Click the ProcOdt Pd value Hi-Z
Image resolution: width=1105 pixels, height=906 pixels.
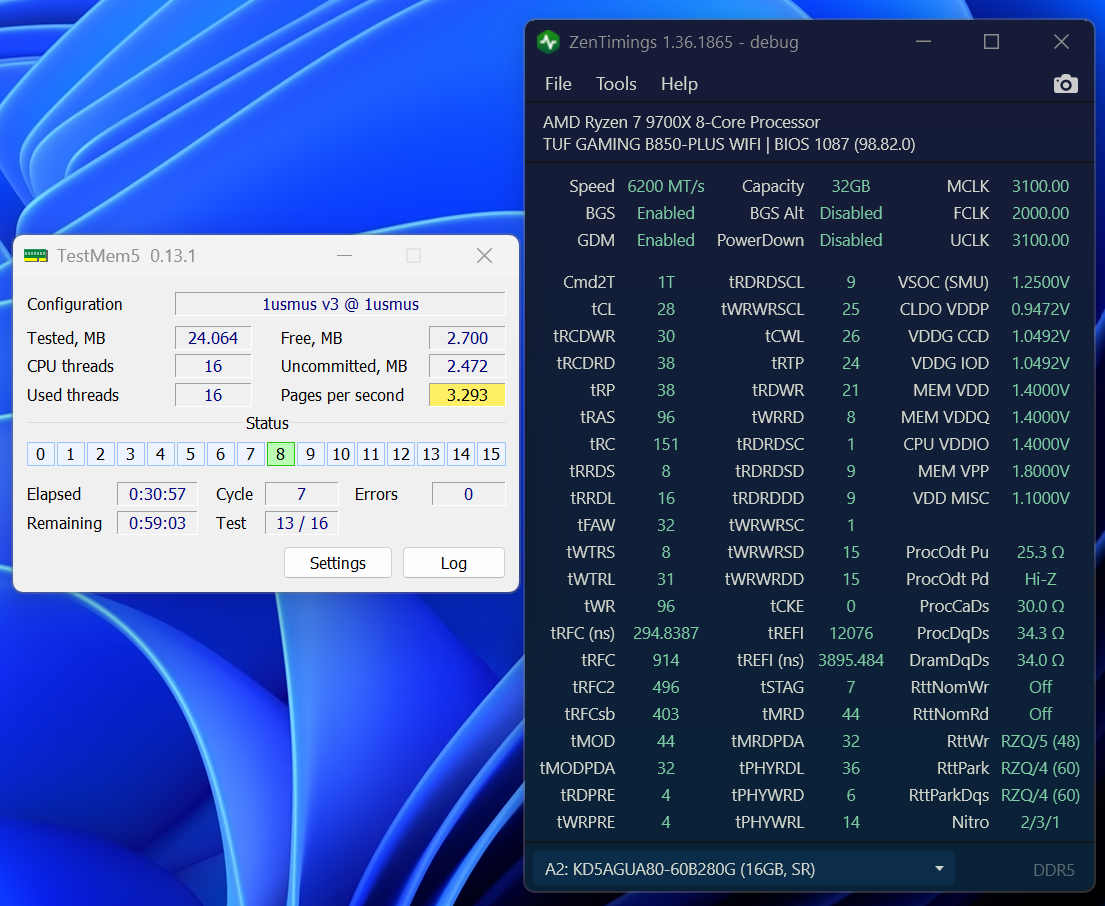[x=1040, y=579]
